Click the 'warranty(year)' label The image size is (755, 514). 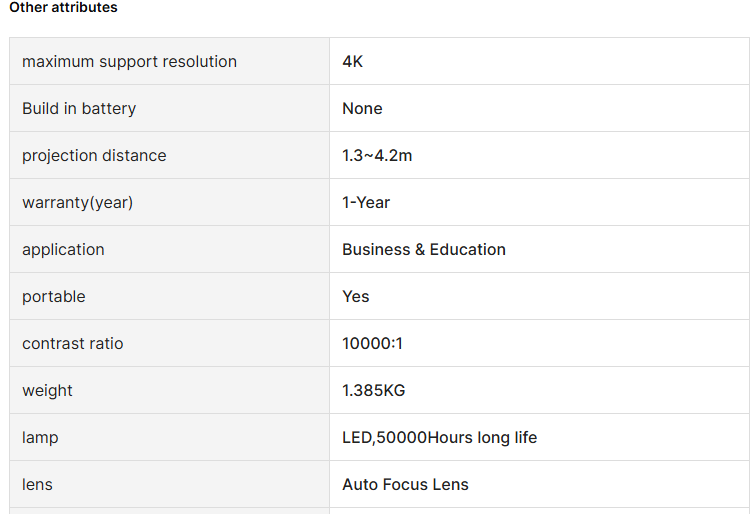77,203
